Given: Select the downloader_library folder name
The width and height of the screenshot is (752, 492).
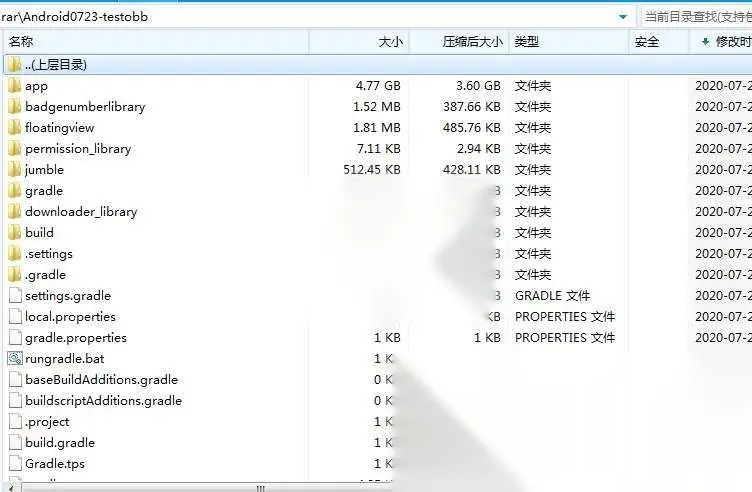Looking at the screenshot, I should tap(81, 211).
